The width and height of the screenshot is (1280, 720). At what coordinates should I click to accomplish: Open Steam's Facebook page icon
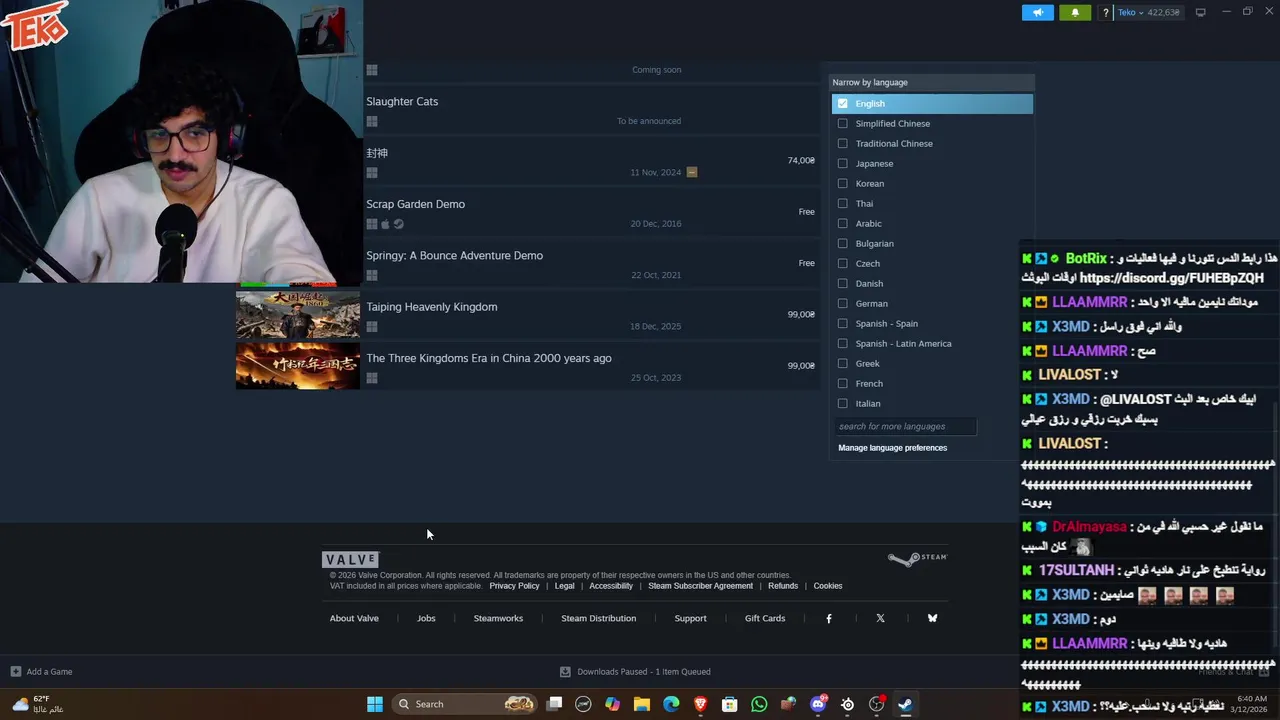pos(828,618)
